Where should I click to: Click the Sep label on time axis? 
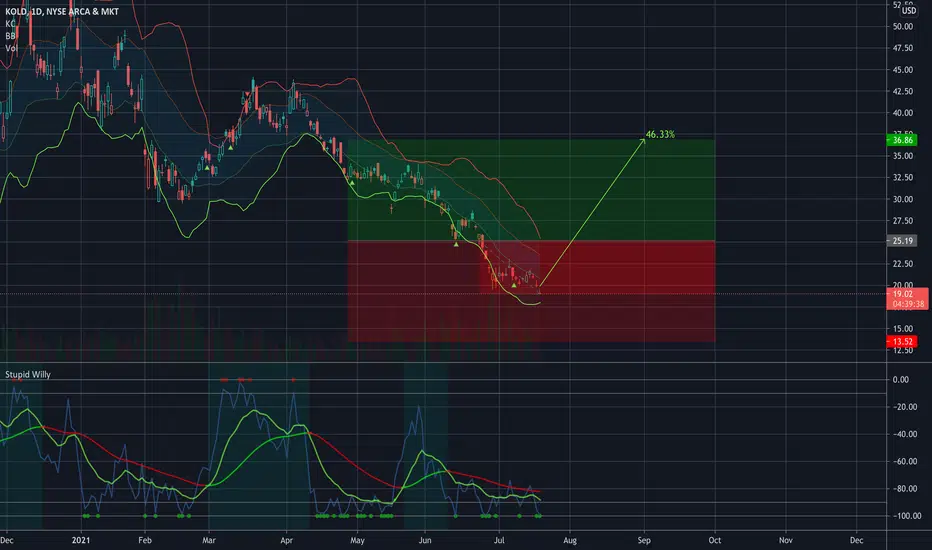[644, 540]
